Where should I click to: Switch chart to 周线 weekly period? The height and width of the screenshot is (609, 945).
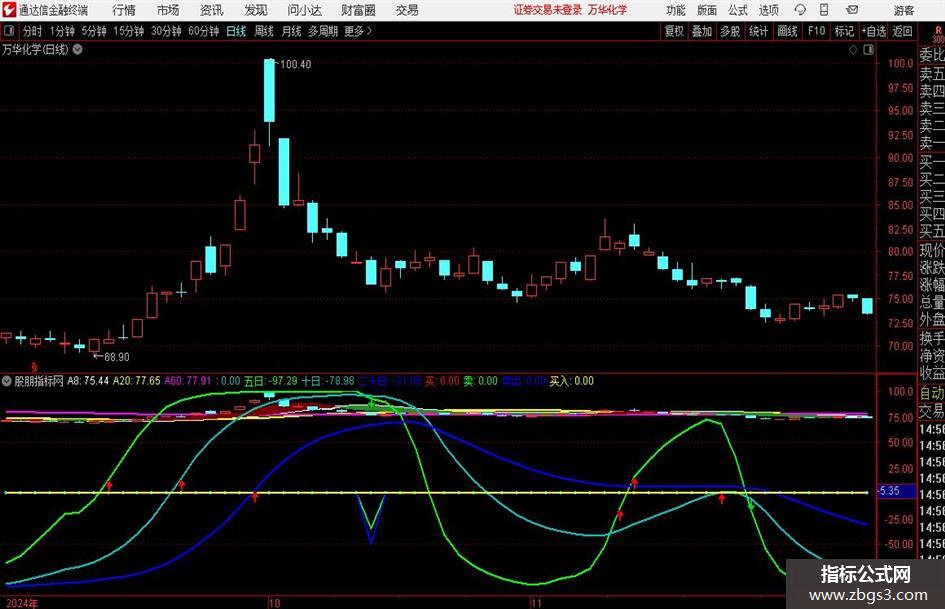(264, 31)
